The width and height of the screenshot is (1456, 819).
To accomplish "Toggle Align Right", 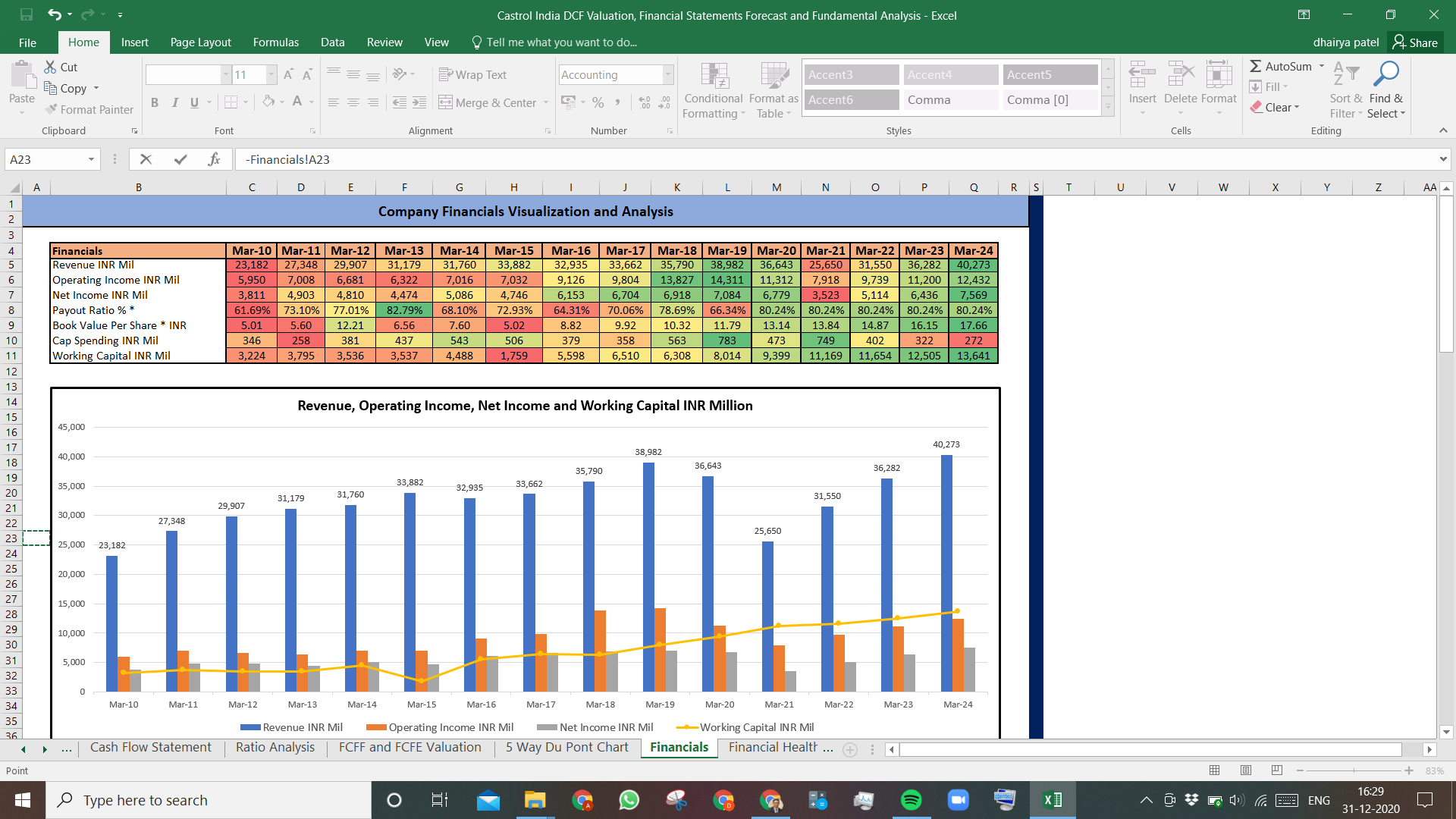I will point(373,102).
